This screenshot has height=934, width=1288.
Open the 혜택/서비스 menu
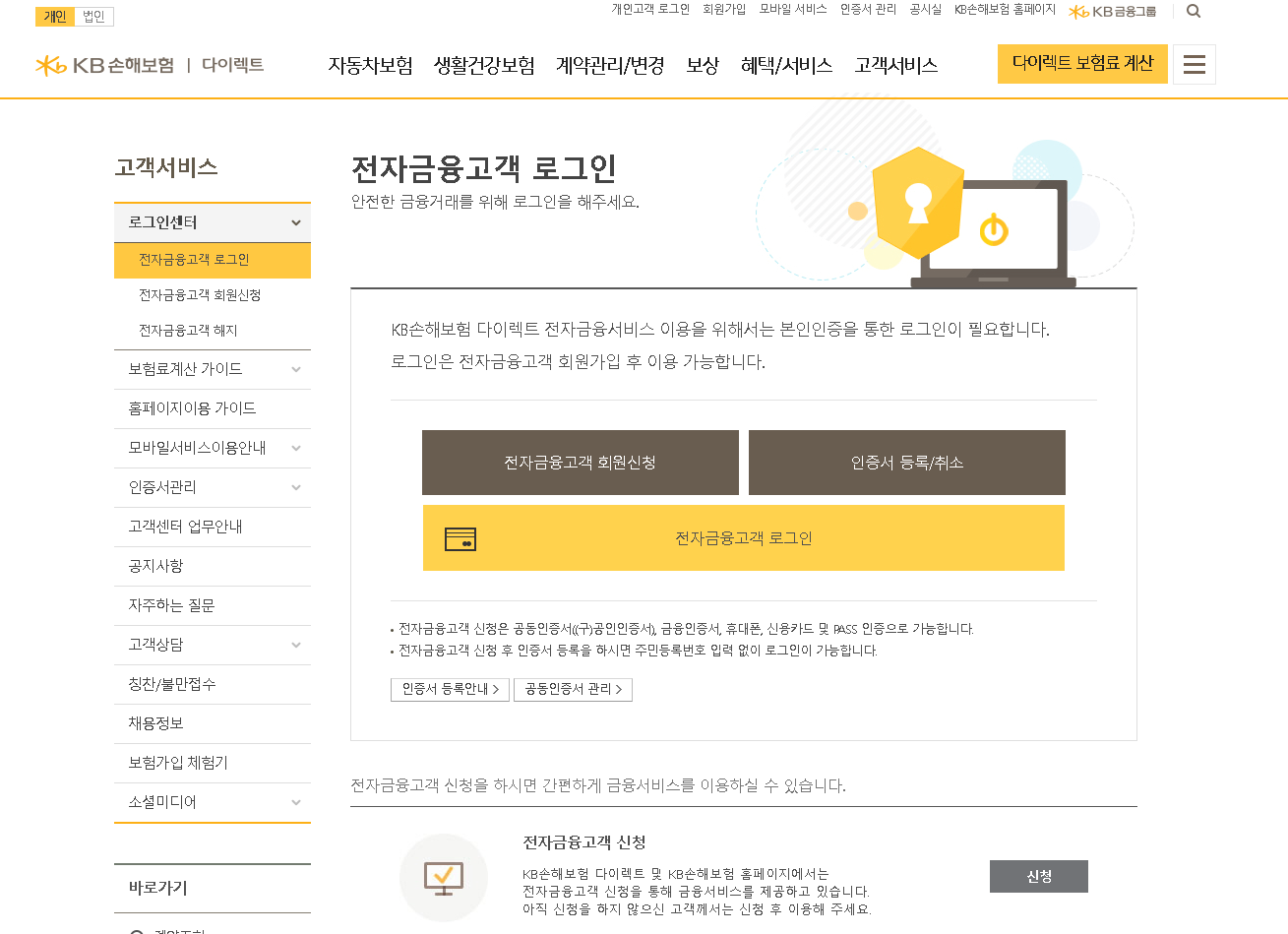pyautogui.click(x=786, y=65)
